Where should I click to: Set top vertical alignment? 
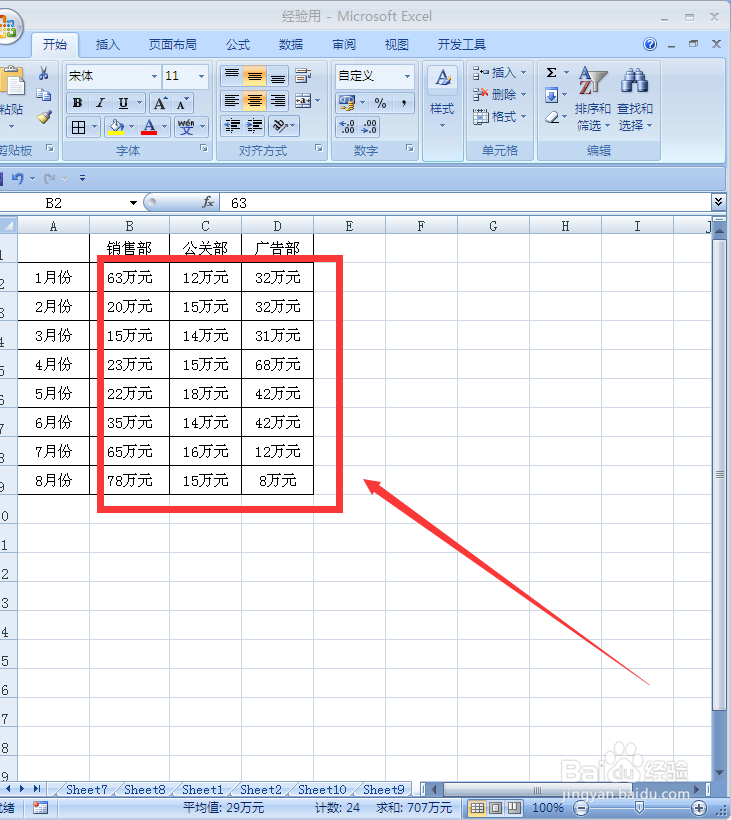pyautogui.click(x=232, y=76)
